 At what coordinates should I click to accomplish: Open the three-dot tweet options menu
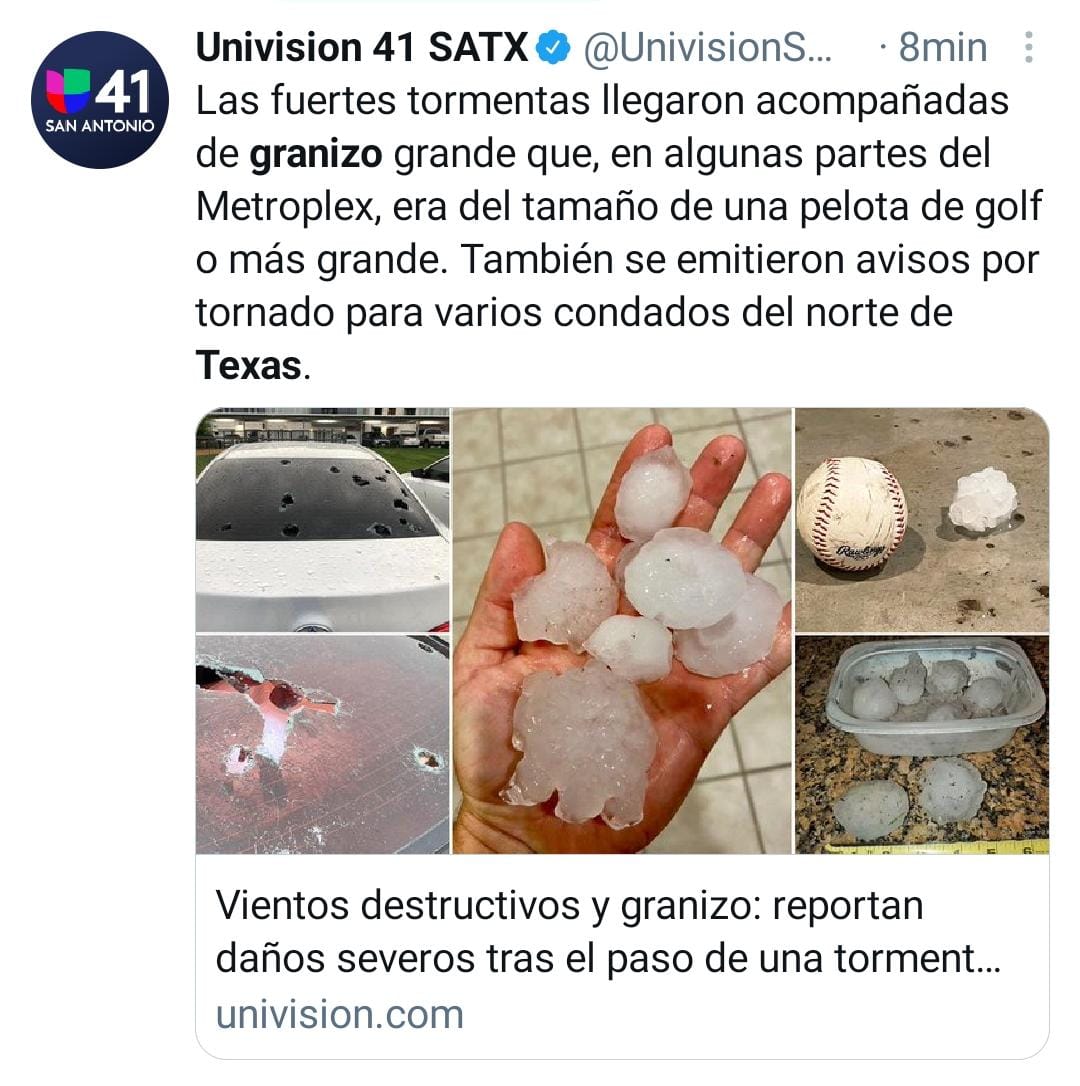pyautogui.click(x=1029, y=48)
